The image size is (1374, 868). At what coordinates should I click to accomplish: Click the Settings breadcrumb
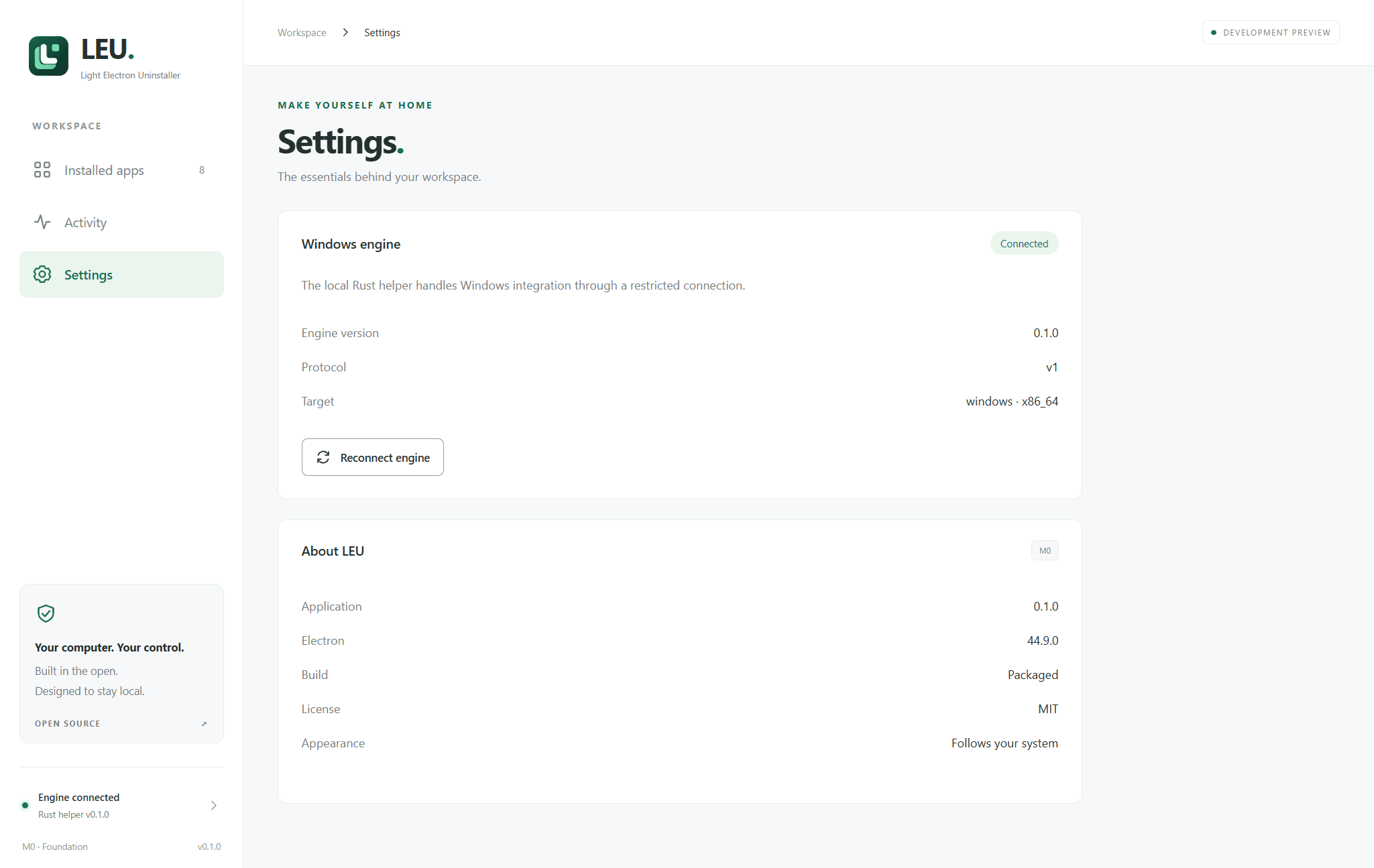382,32
